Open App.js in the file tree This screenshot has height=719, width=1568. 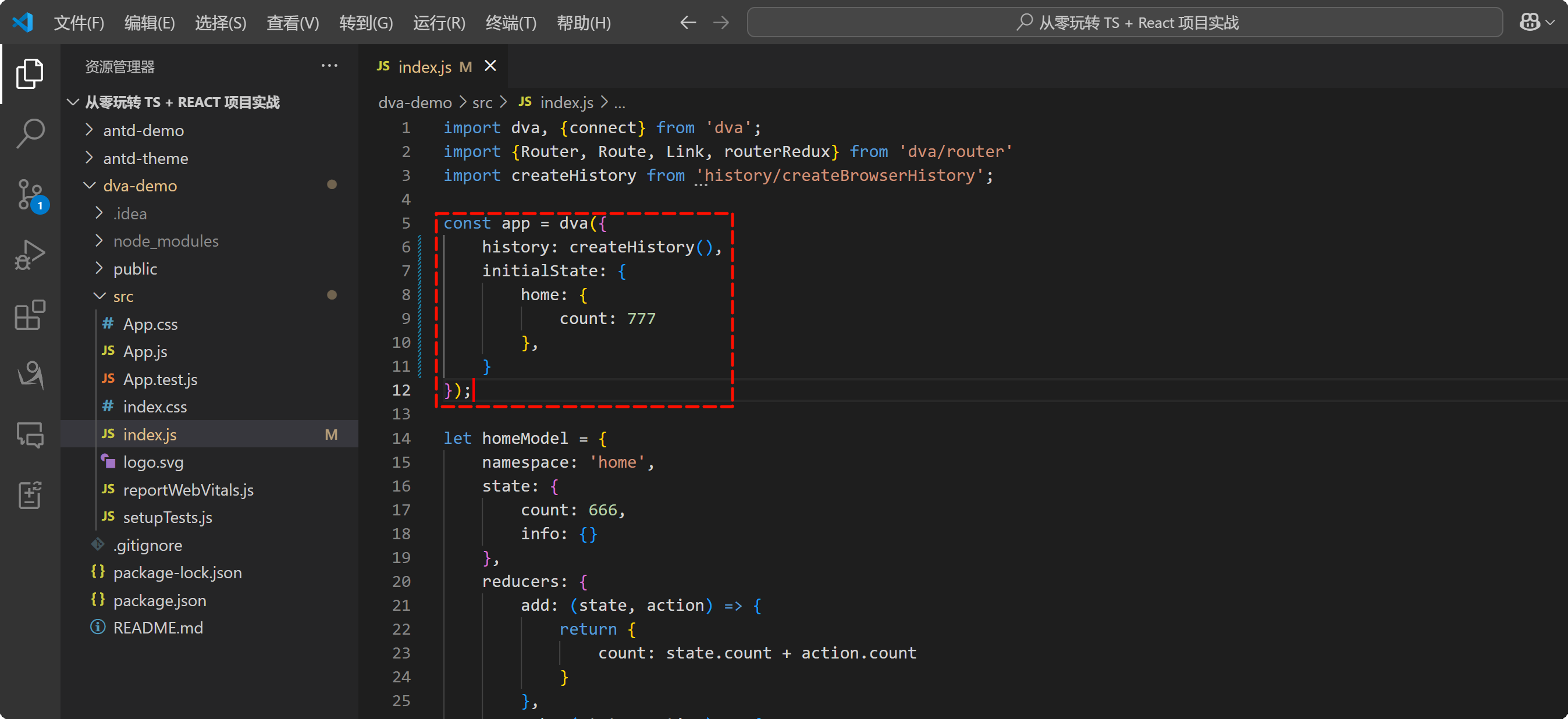click(145, 351)
